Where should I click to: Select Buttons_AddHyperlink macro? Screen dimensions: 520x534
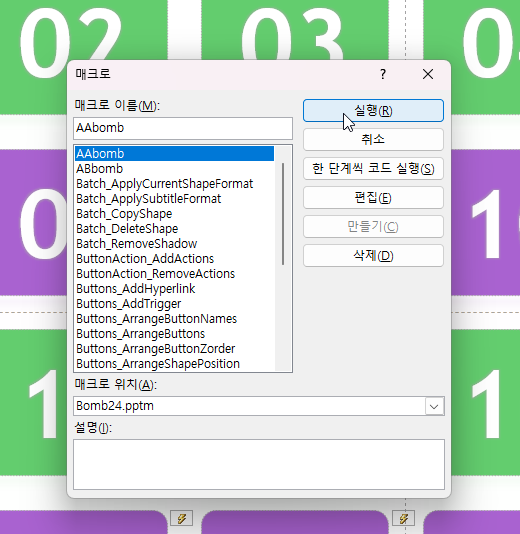click(174, 288)
